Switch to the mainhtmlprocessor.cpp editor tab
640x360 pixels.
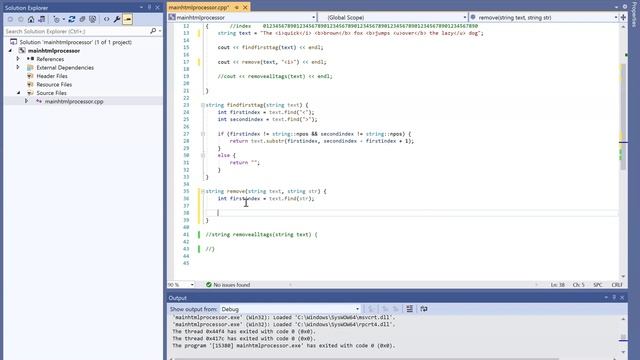click(x=199, y=7)
